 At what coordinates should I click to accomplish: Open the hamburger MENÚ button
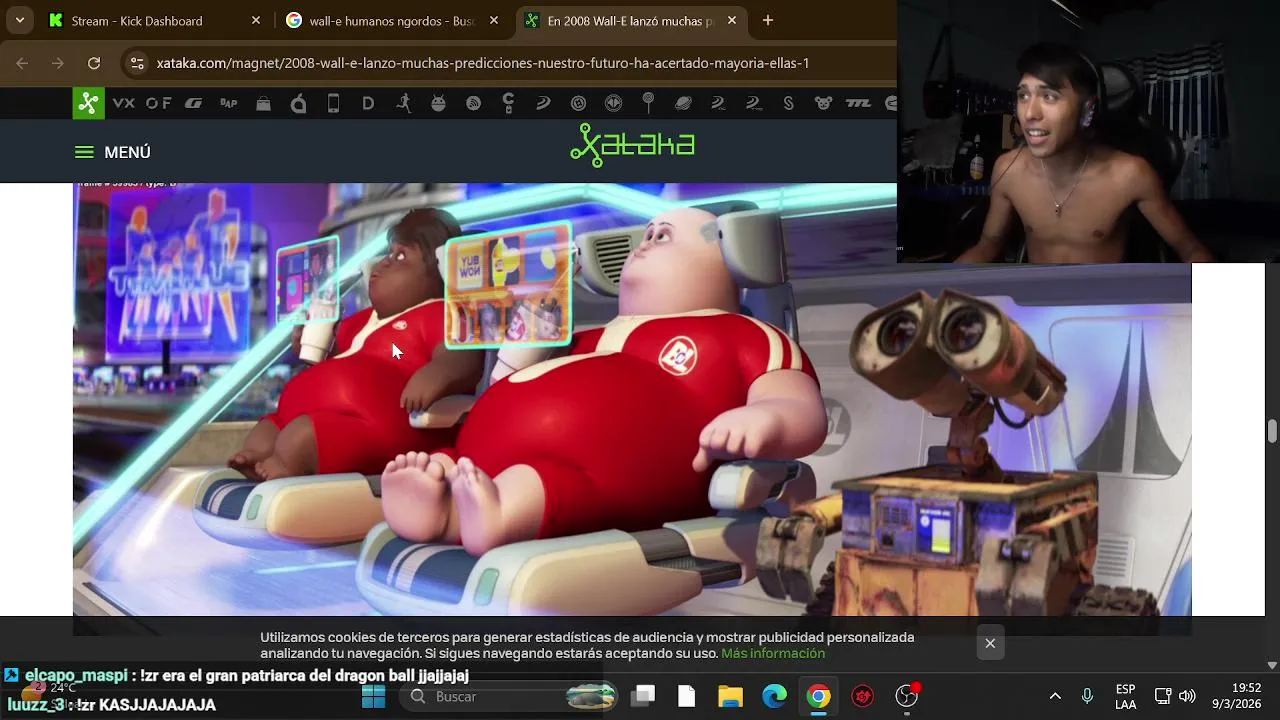click(x=112, y=152)
